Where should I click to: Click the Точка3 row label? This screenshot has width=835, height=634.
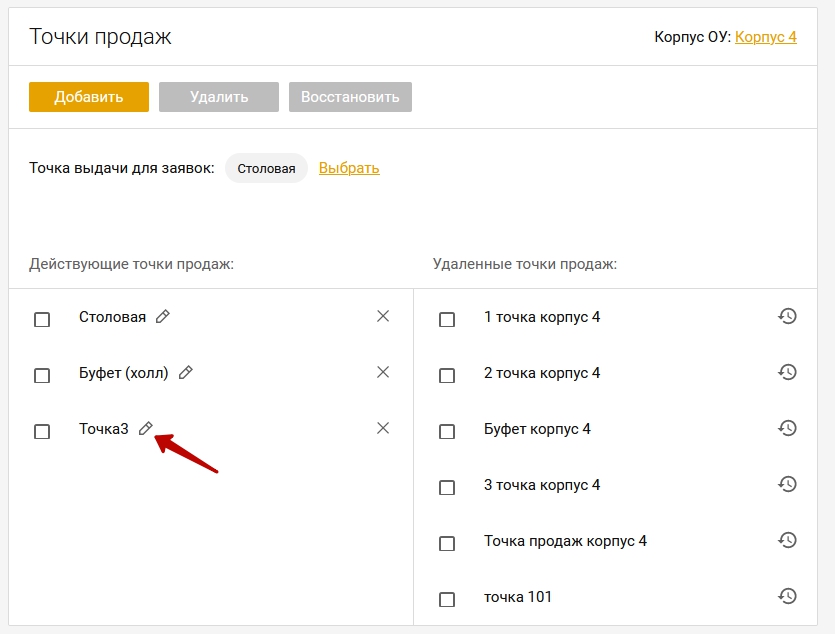click(x=104, y=429)
